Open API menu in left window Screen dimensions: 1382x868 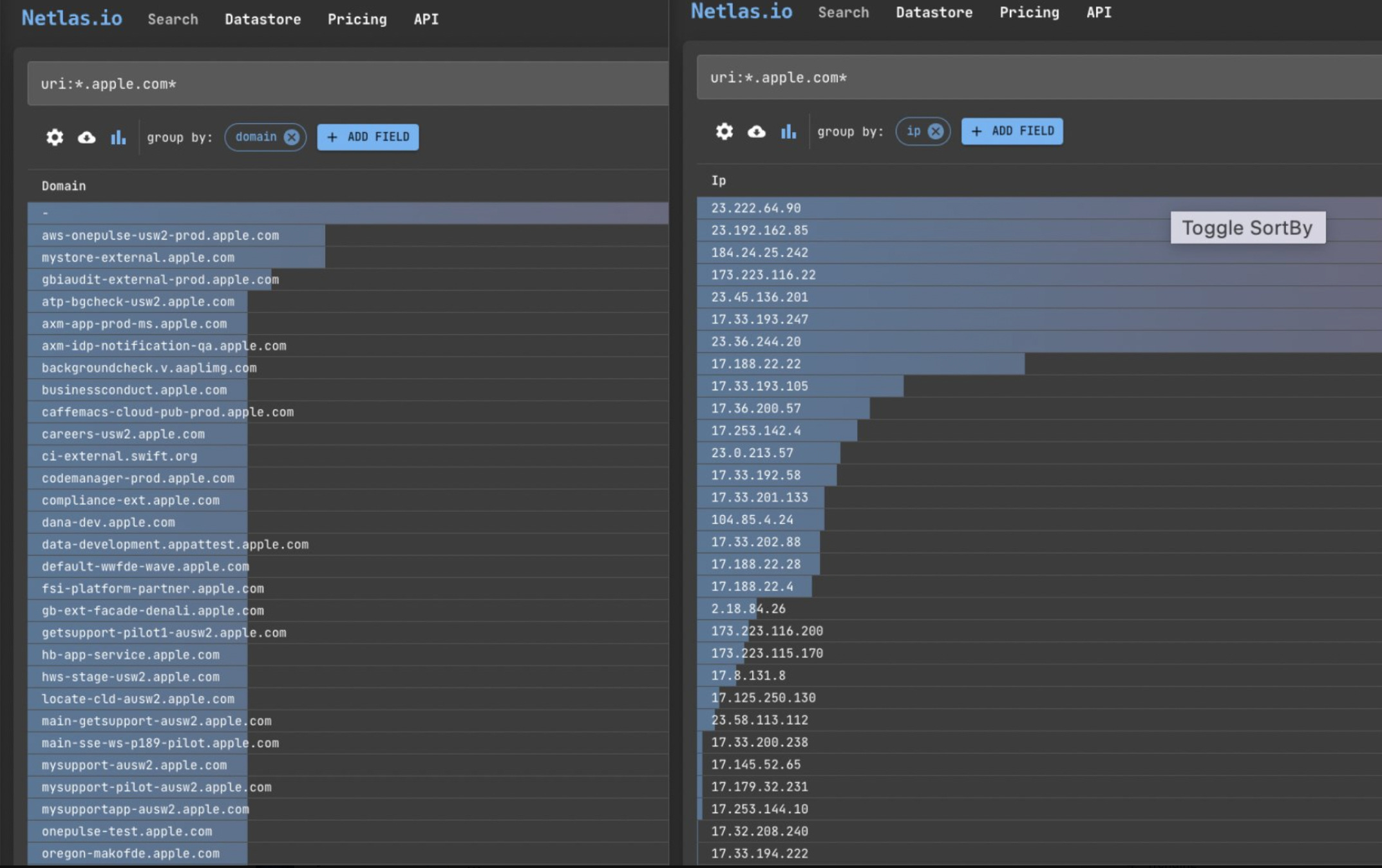tap(426, 19)
